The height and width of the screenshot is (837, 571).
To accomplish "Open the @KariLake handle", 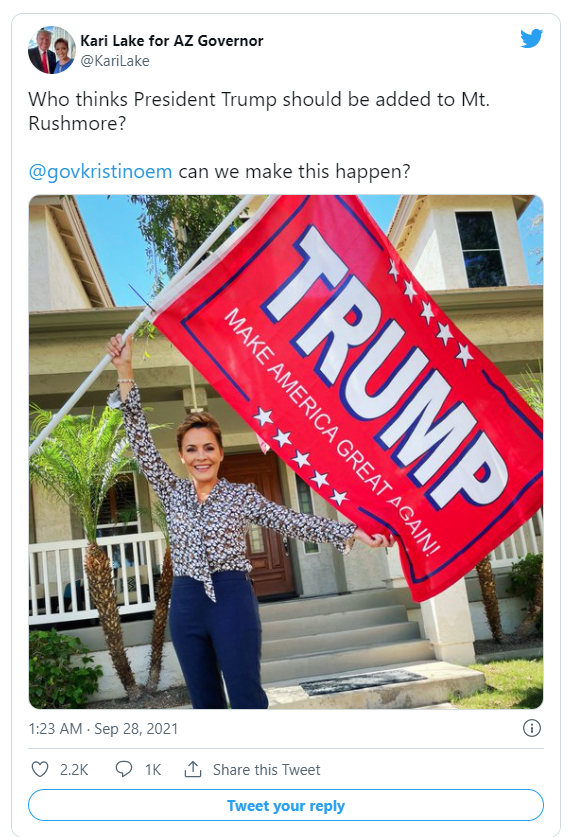I will click(x=115, y=61).
